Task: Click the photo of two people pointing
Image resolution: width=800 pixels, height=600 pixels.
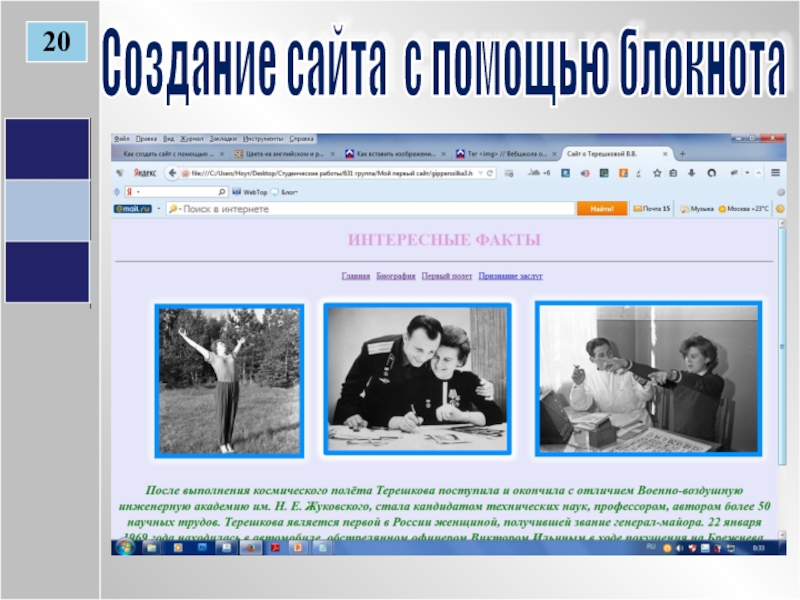Action: 648,379
